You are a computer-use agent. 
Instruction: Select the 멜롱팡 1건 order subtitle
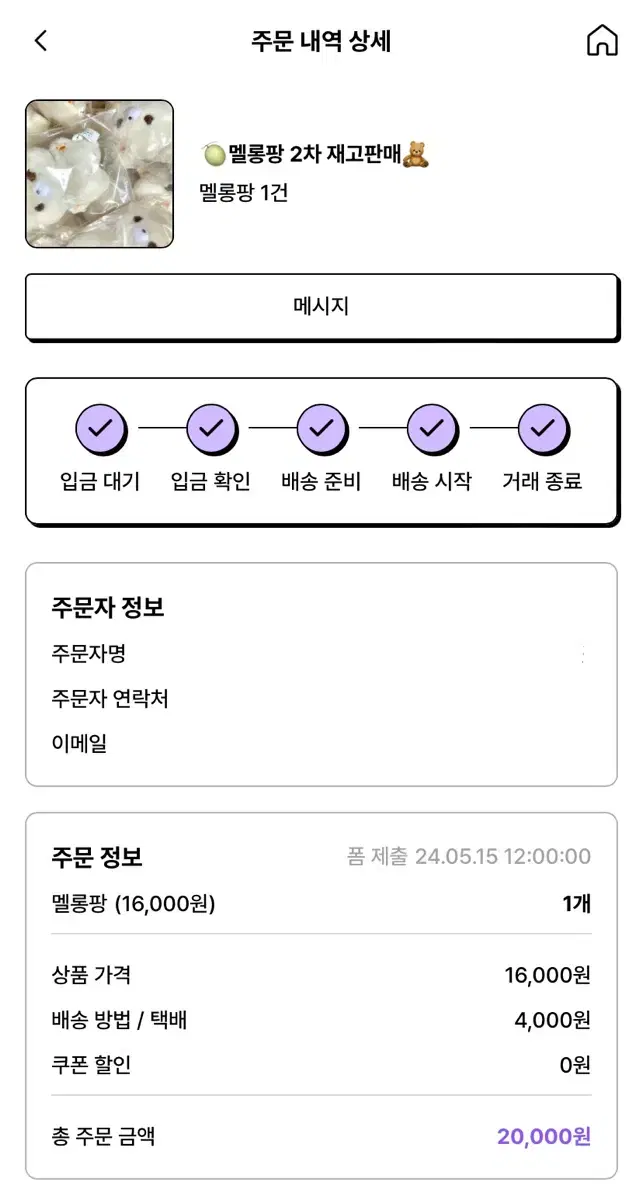(x=244, y=192)
